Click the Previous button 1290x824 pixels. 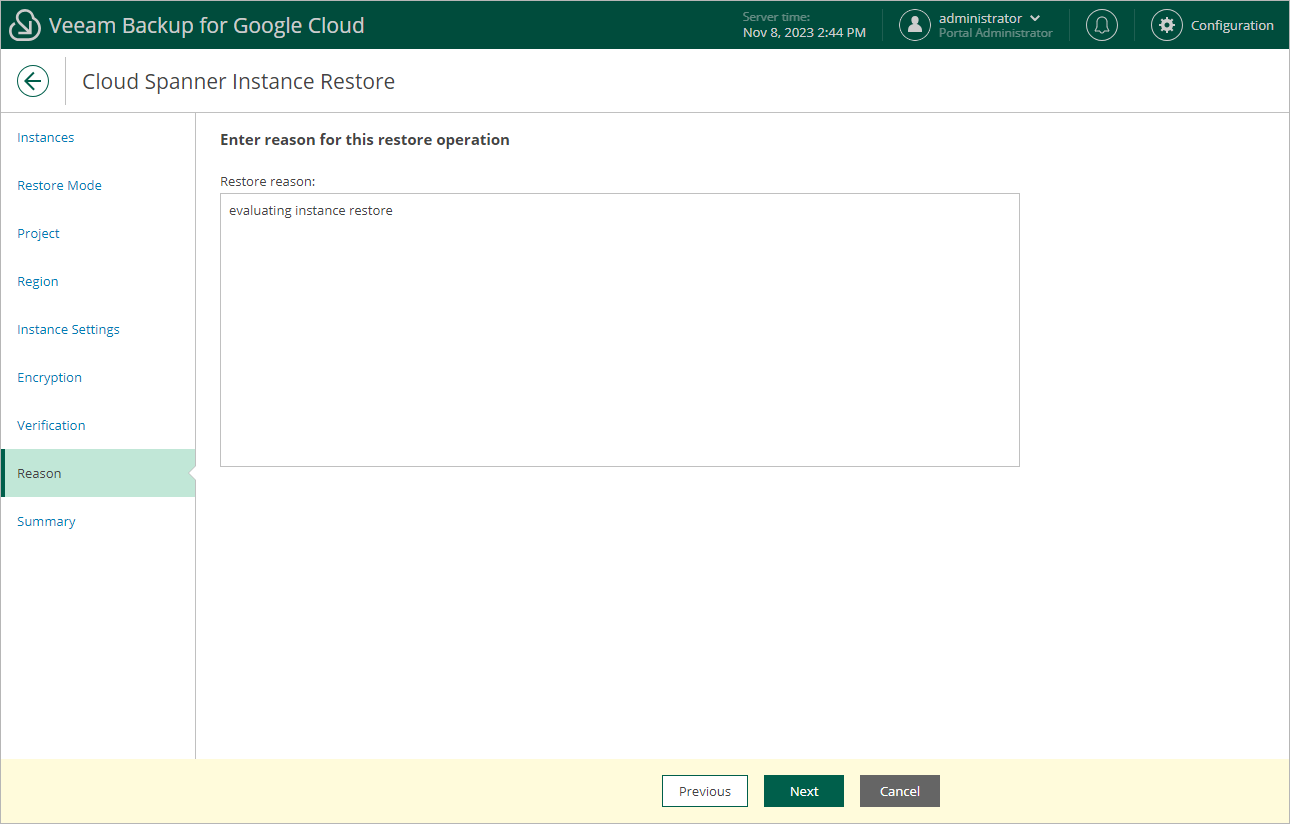click(705, 791)
